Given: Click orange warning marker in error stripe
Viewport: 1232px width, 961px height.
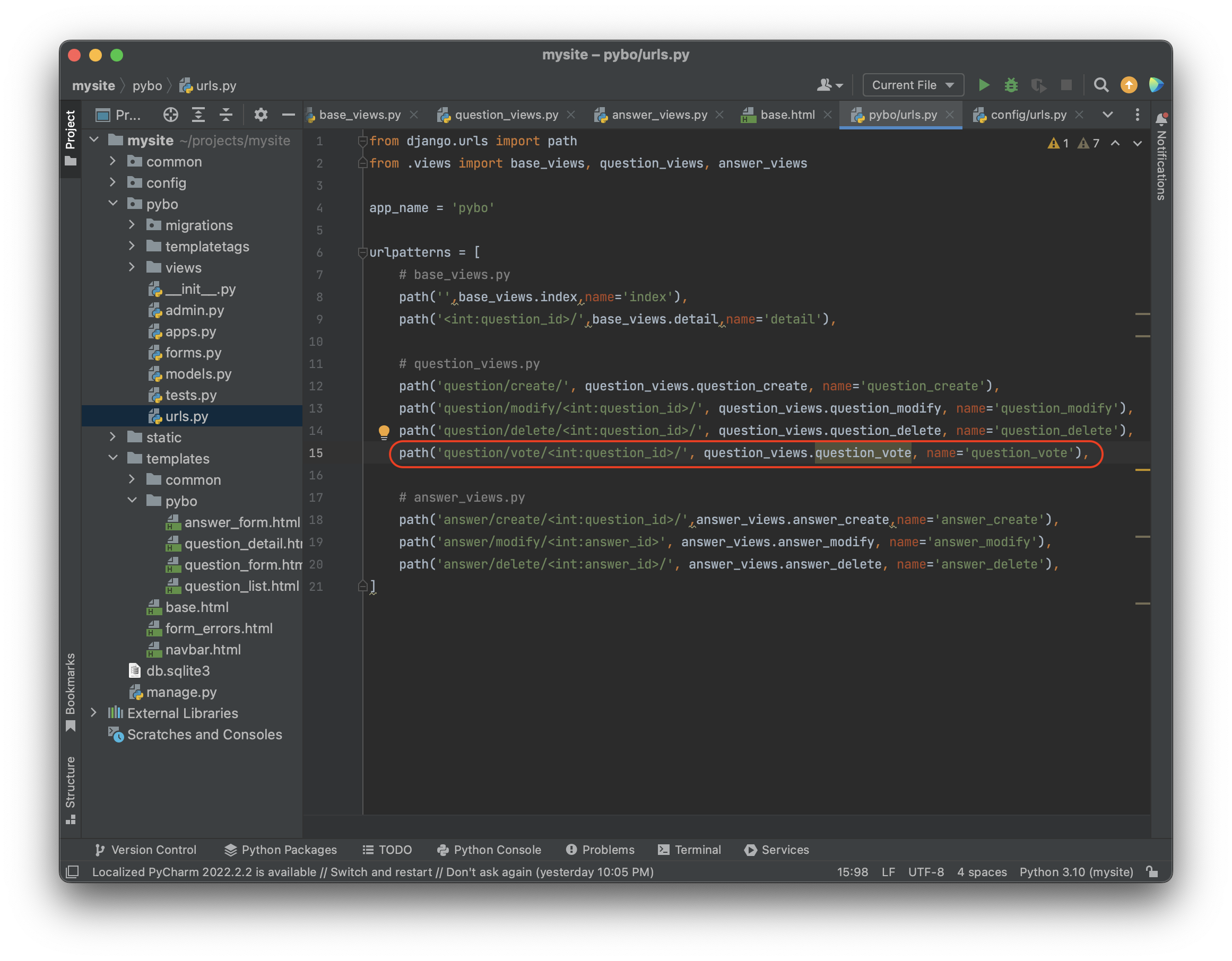Looking at the screenshot, I should [x=1142, y=470].
